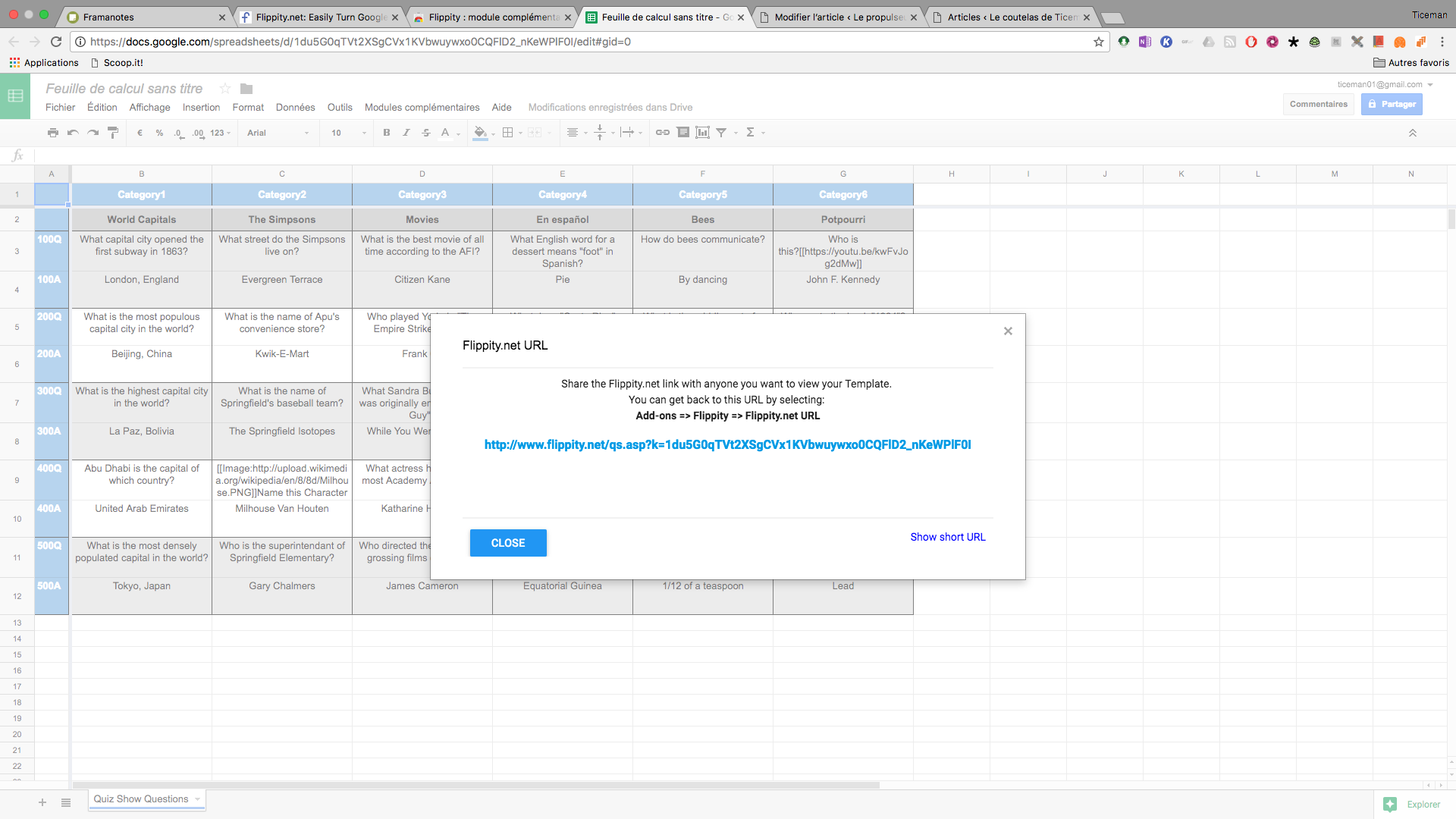1456x819 pixels.
Task: Click the print icon in toolbar
Action: 52,133
